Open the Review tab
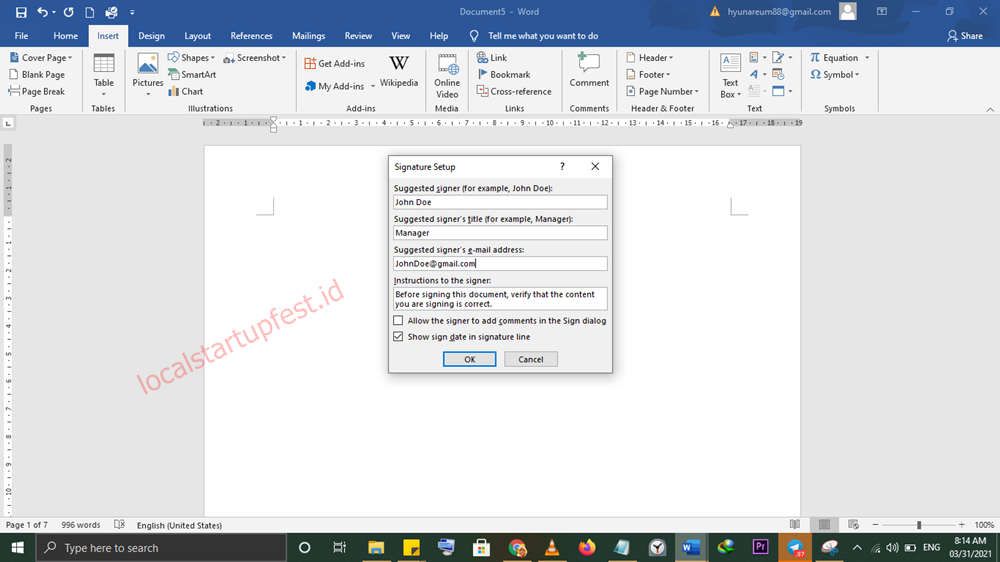This screenshot has width=1000, height=562. [x=358, y=36]
